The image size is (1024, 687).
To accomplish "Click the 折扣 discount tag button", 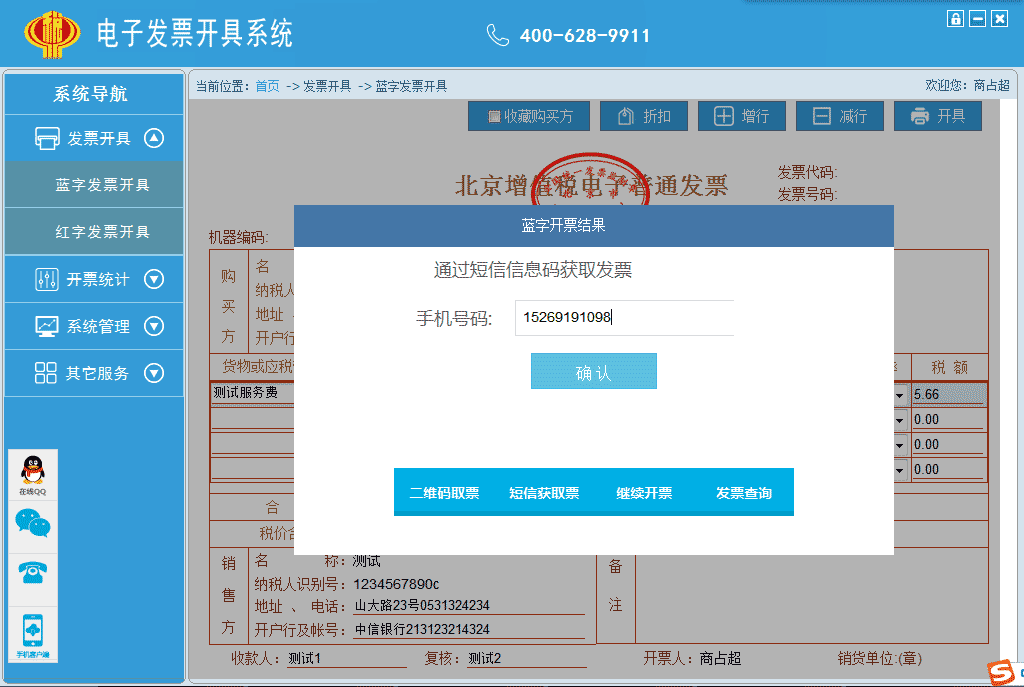I will (x=645, y=116).
